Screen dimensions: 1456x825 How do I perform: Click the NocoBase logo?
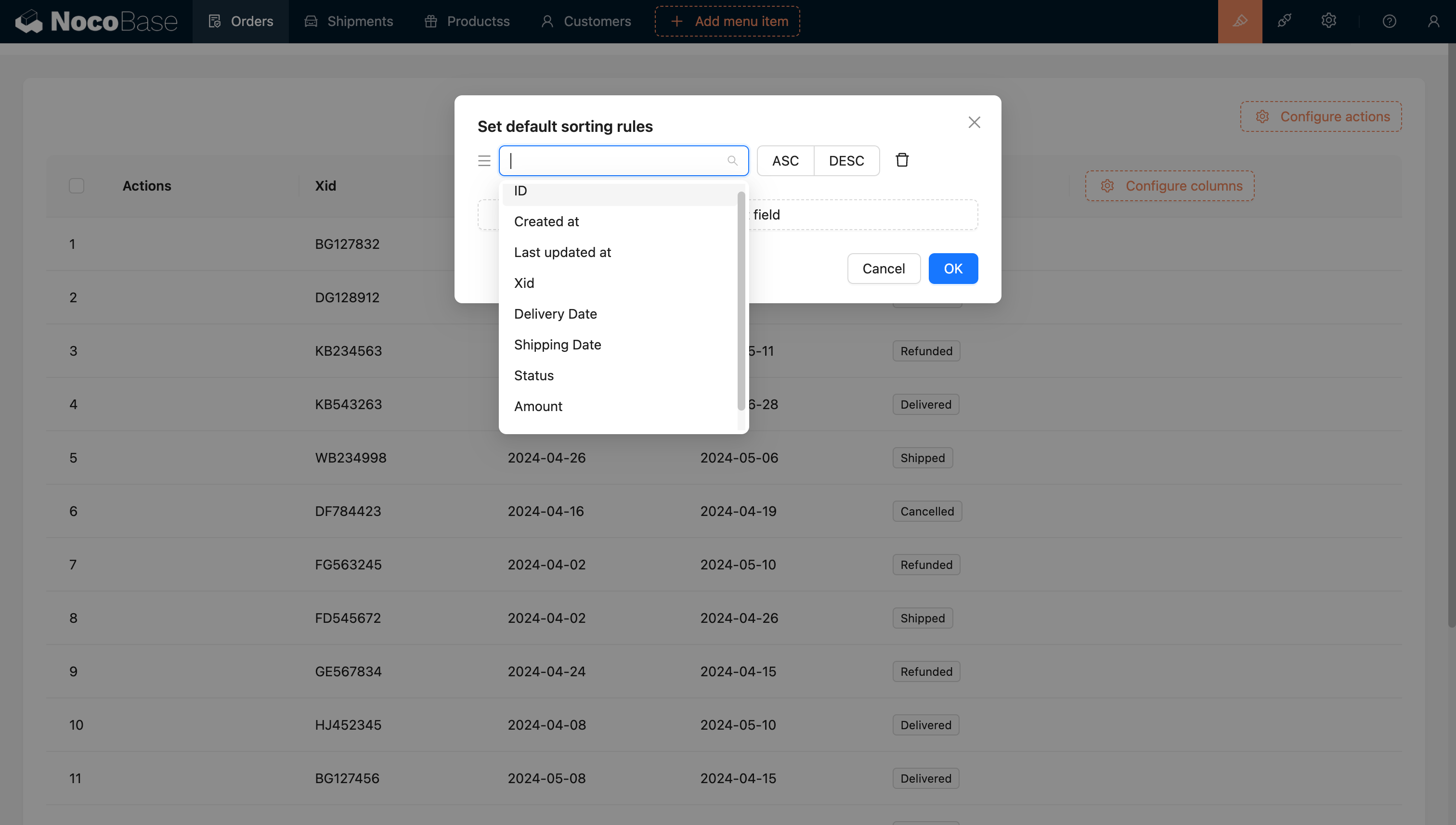click(96, 21)
